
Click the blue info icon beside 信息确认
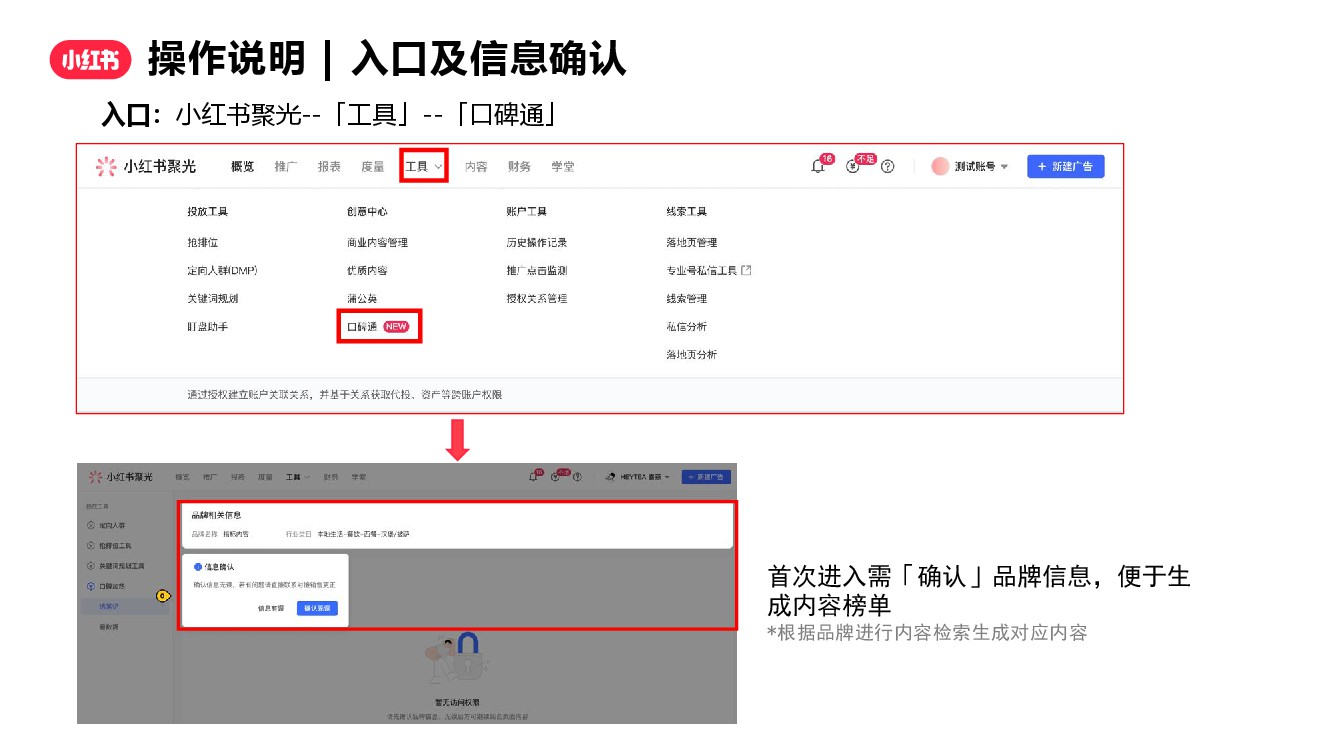(x=198, y=567)
